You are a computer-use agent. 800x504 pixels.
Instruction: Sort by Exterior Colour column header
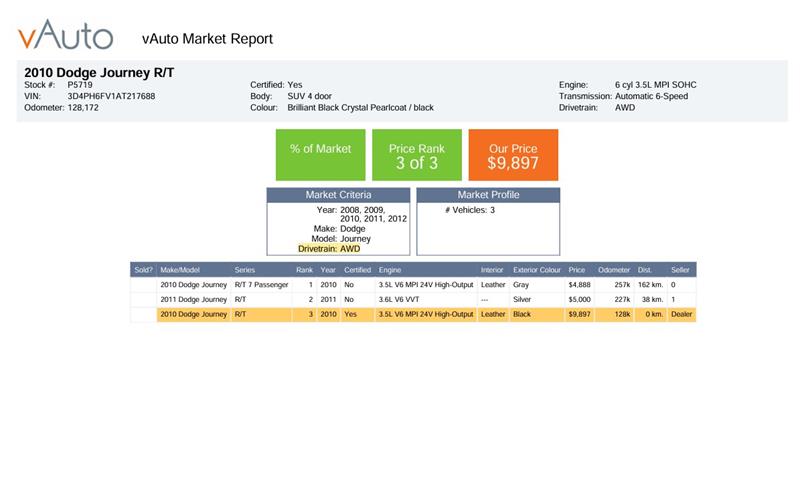pyautogui.click(x=537, y=270)
